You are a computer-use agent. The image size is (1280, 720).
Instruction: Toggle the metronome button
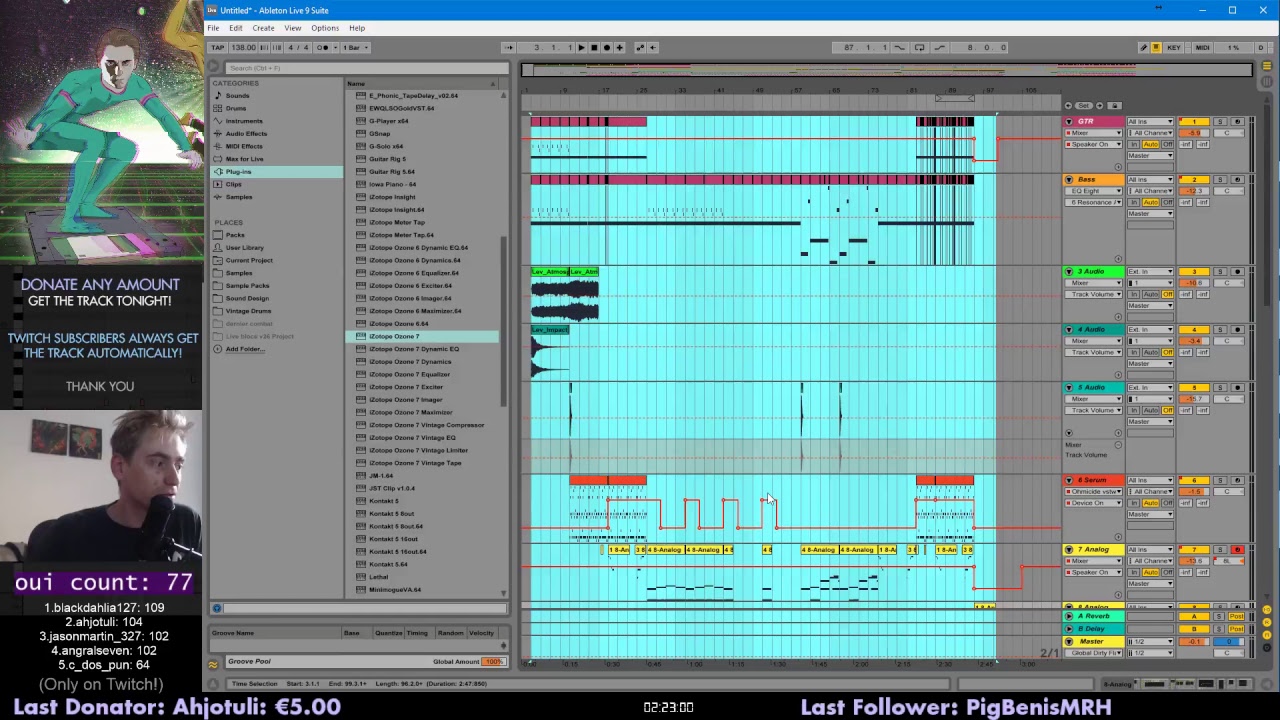click(321, 47)
